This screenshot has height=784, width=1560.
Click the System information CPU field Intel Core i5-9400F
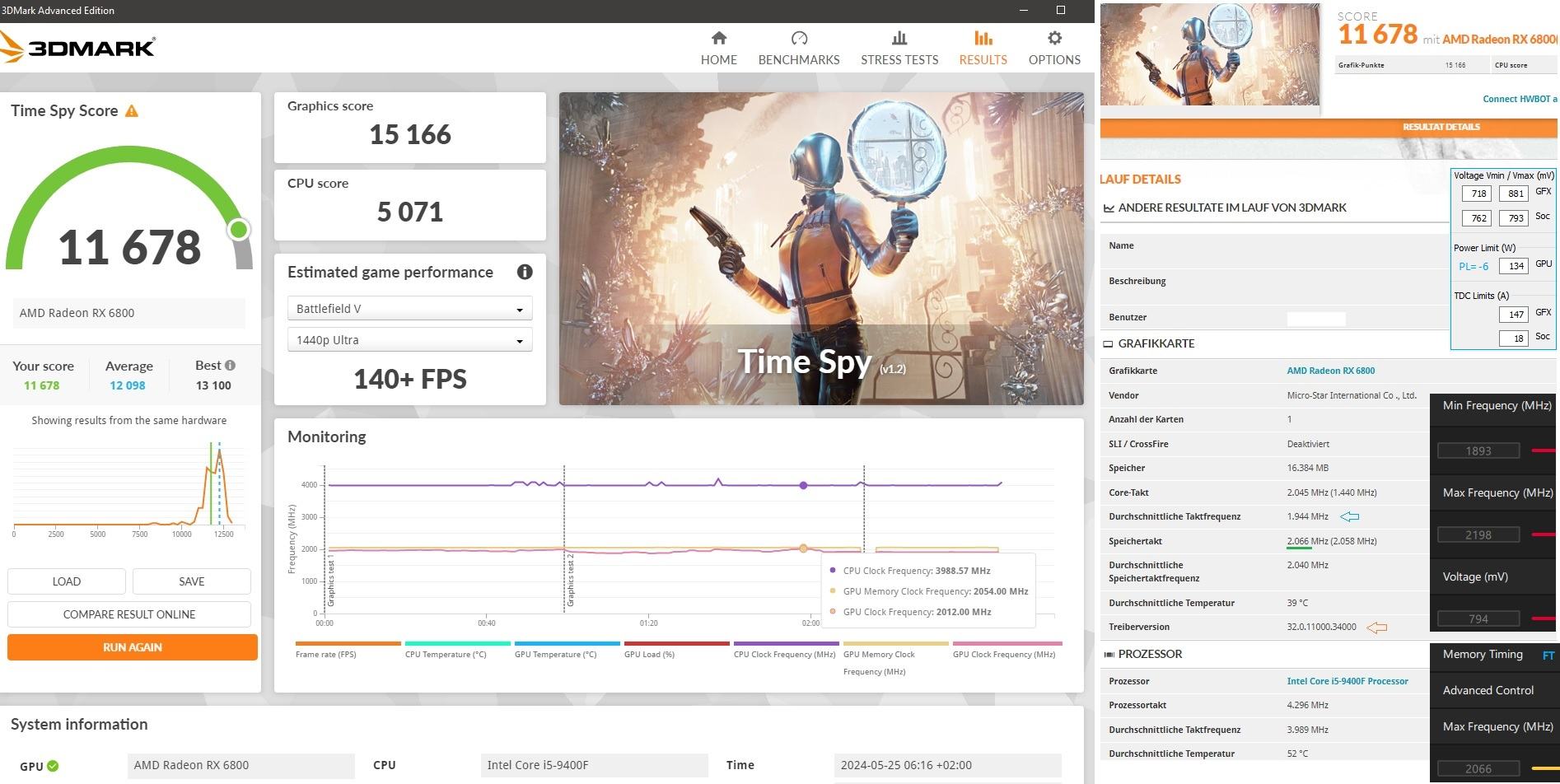point(594,765)
